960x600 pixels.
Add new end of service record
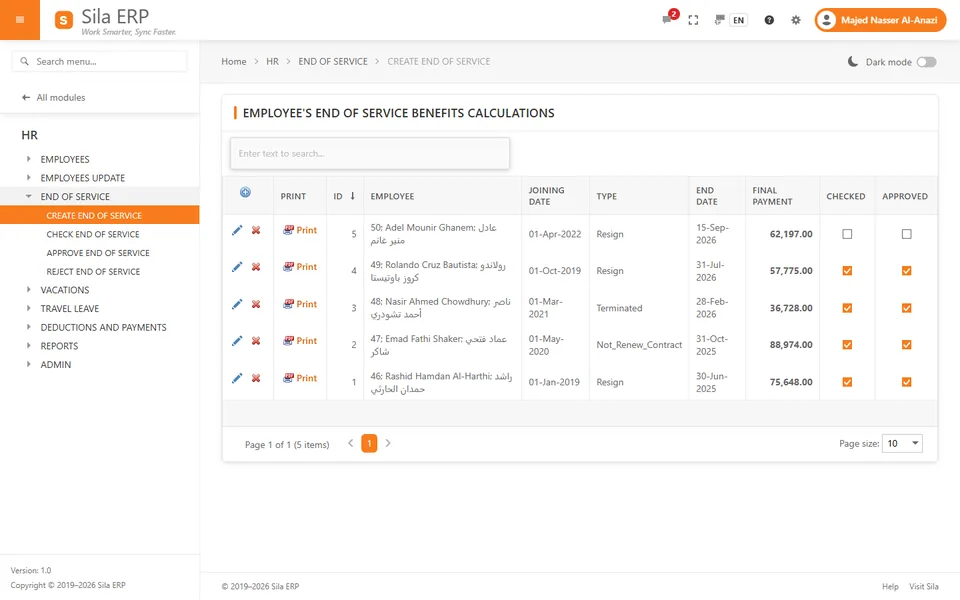[245, 192]
